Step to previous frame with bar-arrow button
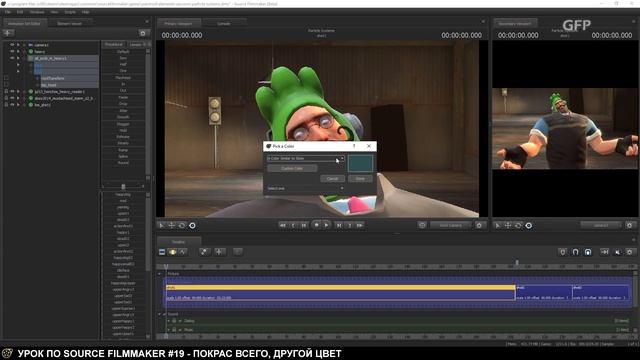 304,225
